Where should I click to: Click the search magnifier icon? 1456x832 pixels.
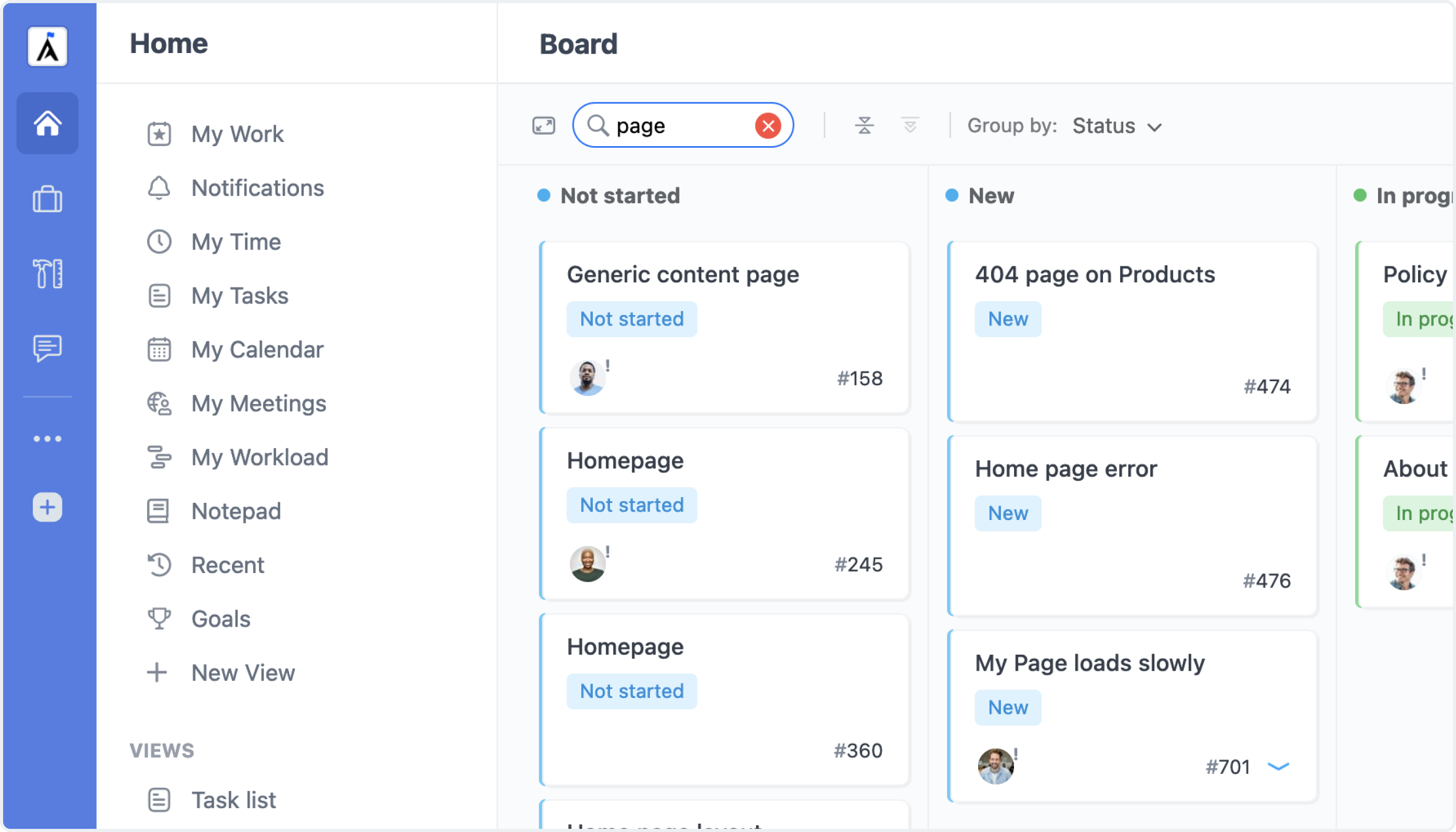coord(597,125)
